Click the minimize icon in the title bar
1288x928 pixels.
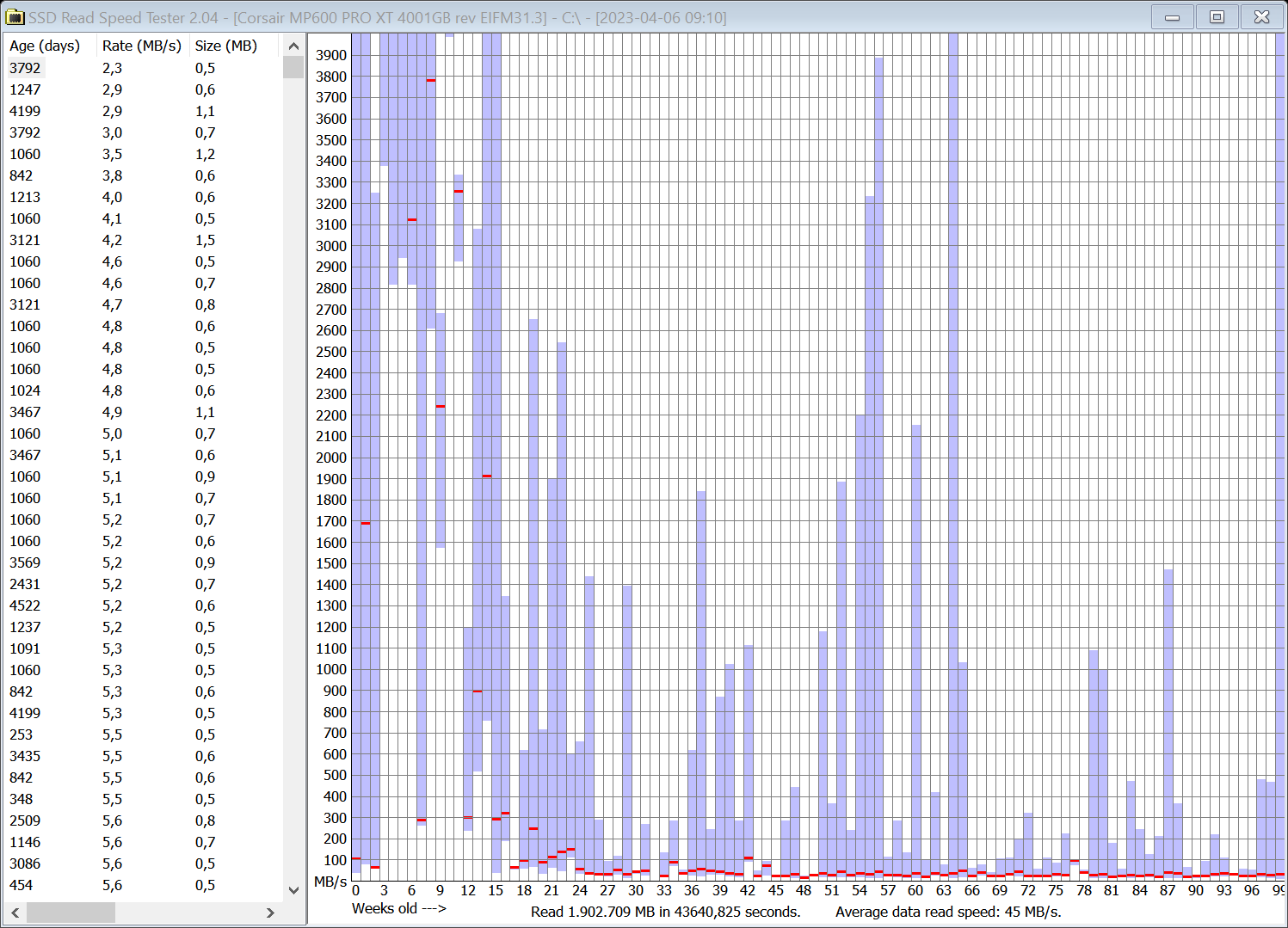tap(1172, 16)
